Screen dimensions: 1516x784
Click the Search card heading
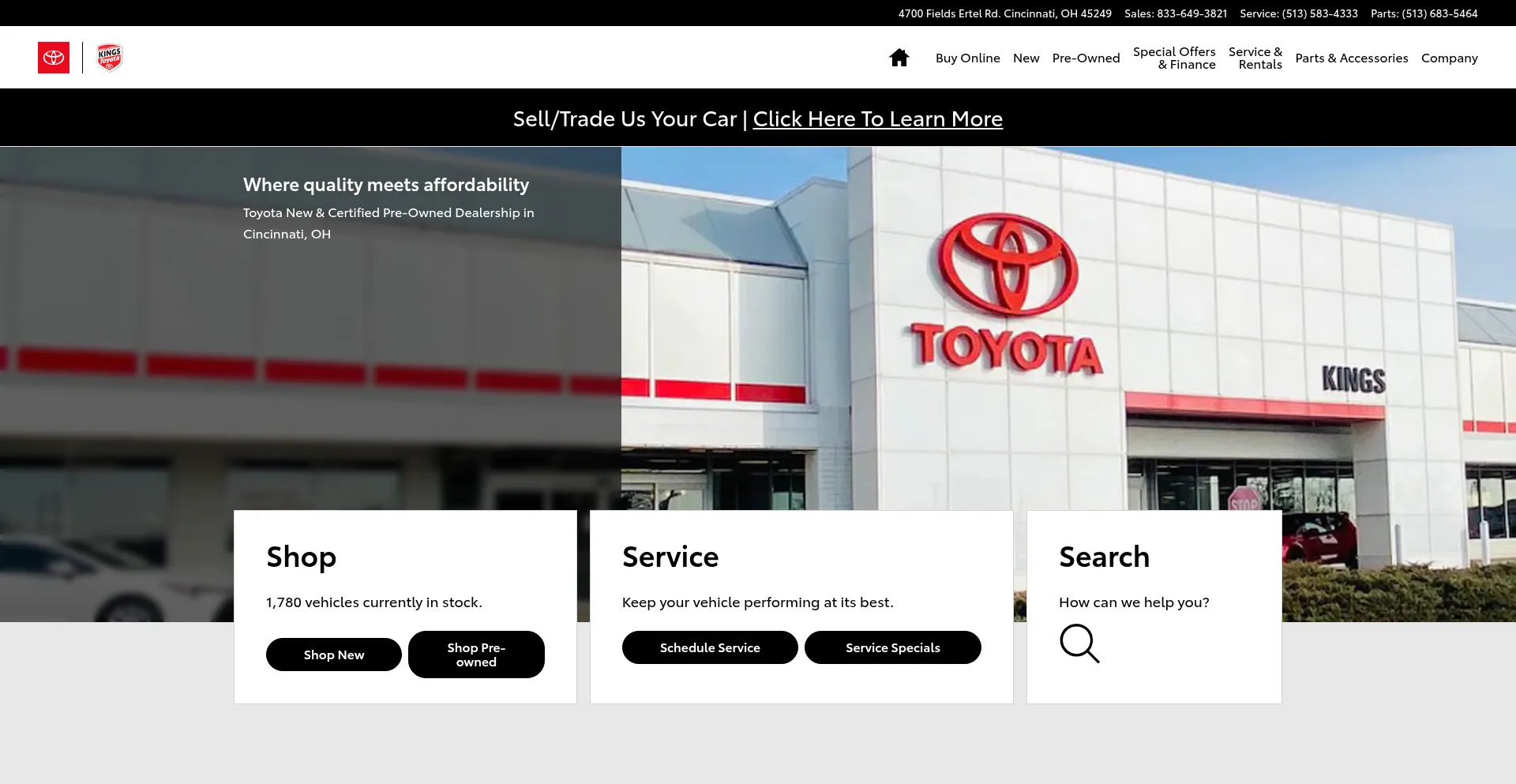pyautogui.click(x=1104, y=557)
